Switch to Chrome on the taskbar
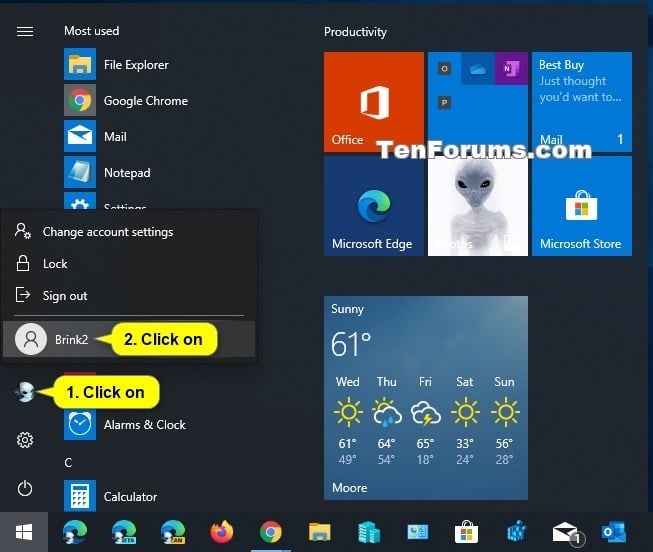Viewport: 653px width, 552px height. 271,532
